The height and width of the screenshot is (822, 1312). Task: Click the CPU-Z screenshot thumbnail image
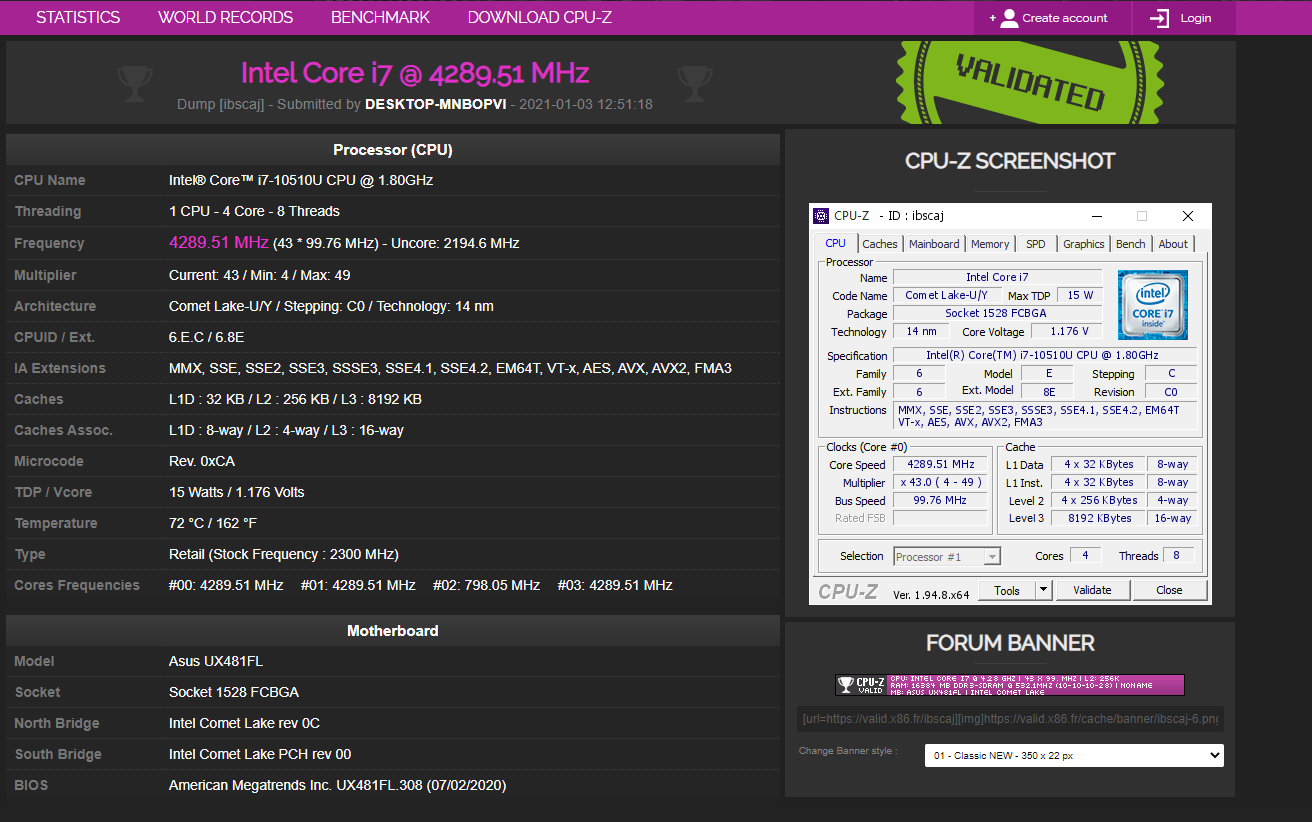pos(1010,404)
